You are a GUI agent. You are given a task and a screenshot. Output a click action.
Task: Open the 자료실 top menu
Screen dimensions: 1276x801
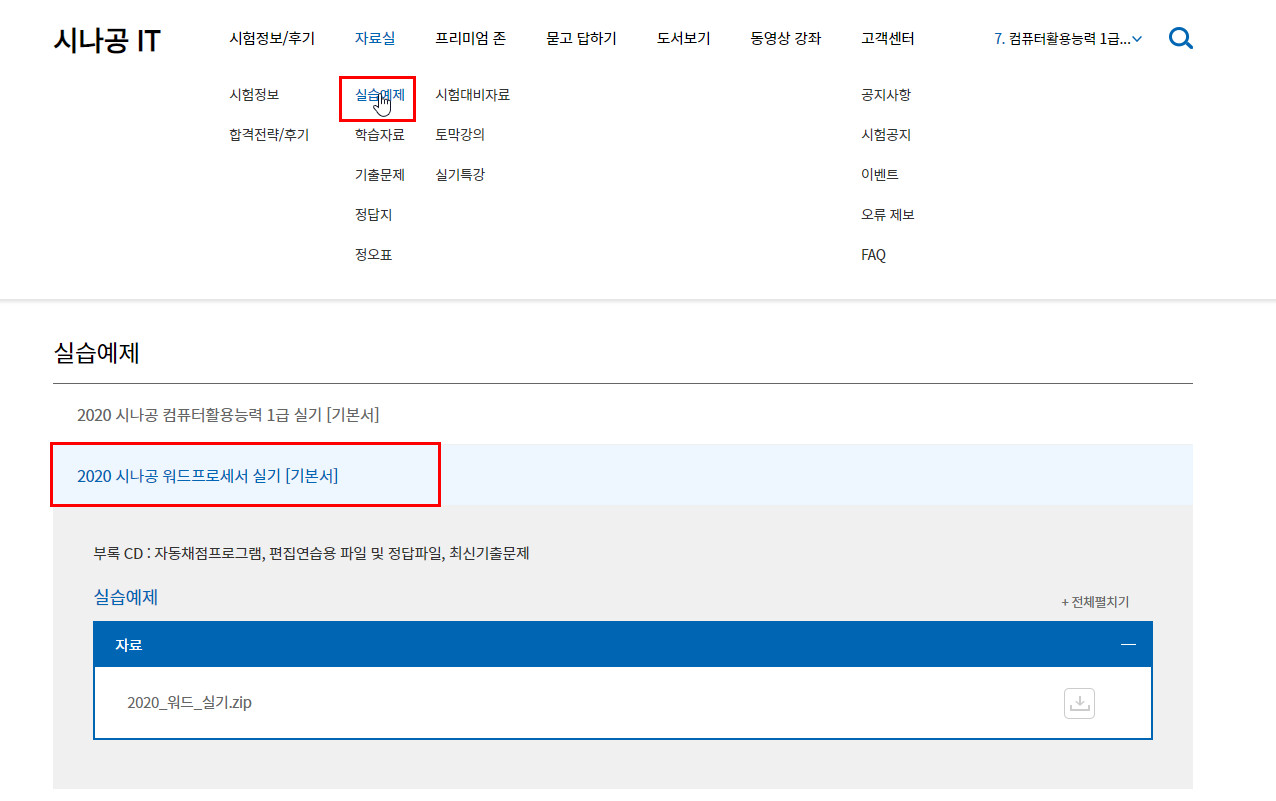(x=375, y=39)
